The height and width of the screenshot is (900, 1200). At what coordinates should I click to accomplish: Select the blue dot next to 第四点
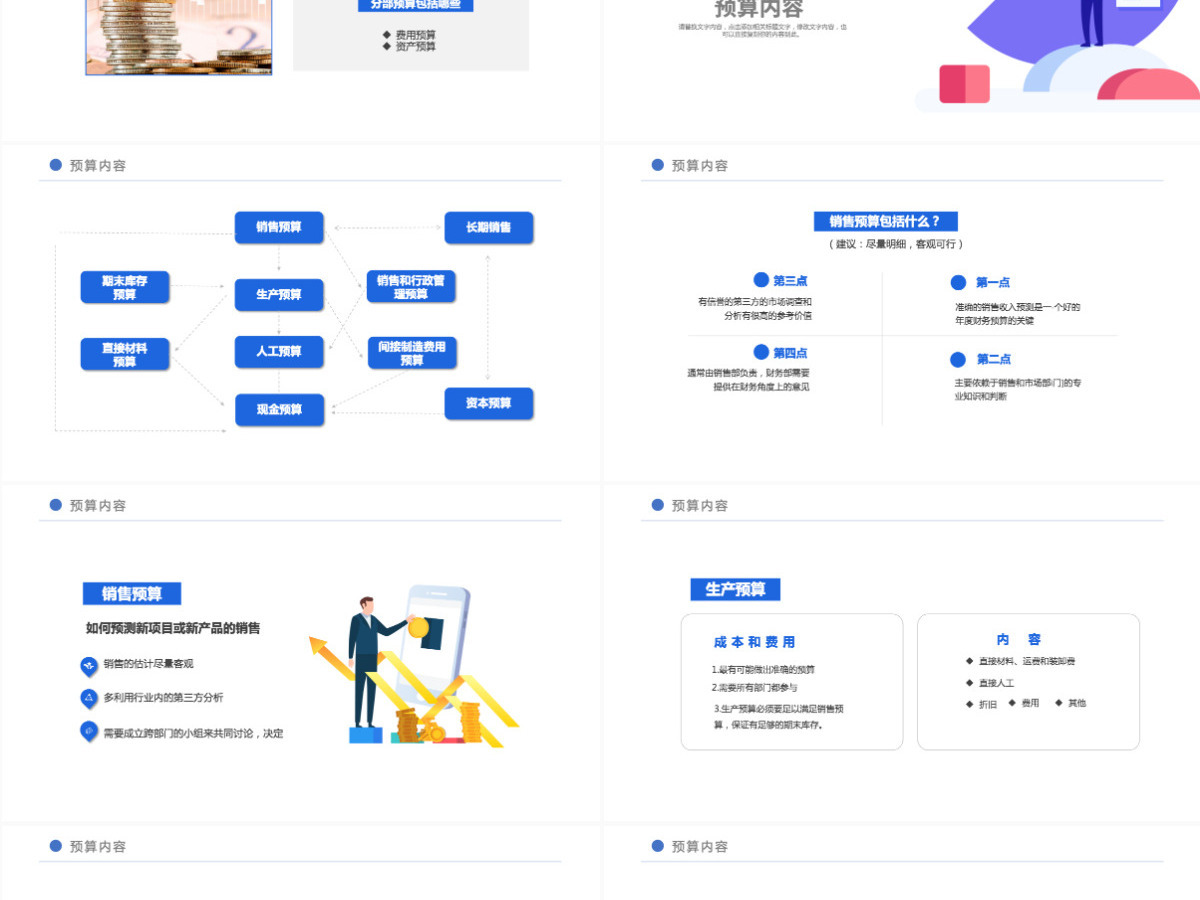coord(761,352)
